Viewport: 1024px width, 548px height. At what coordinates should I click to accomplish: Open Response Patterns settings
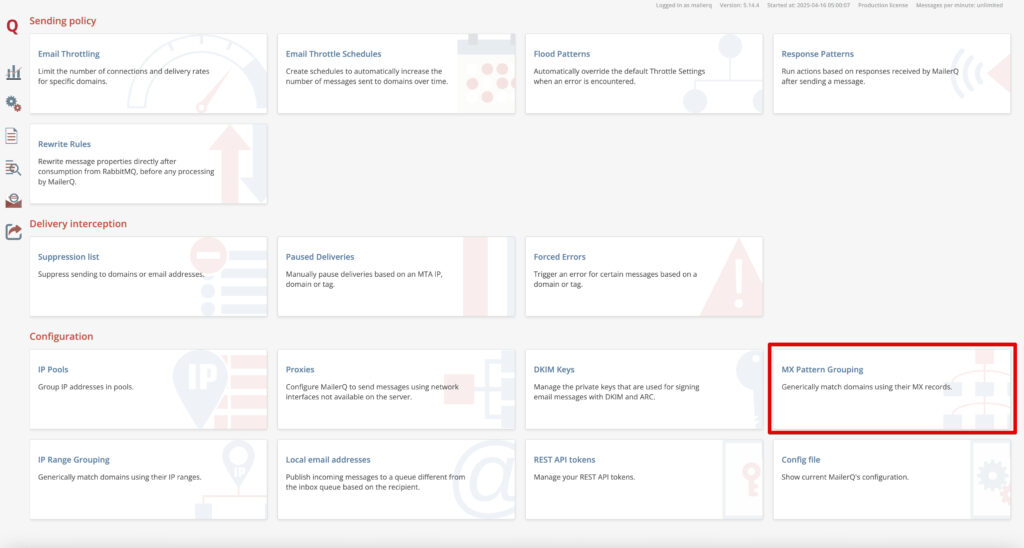tap(817, 54)
